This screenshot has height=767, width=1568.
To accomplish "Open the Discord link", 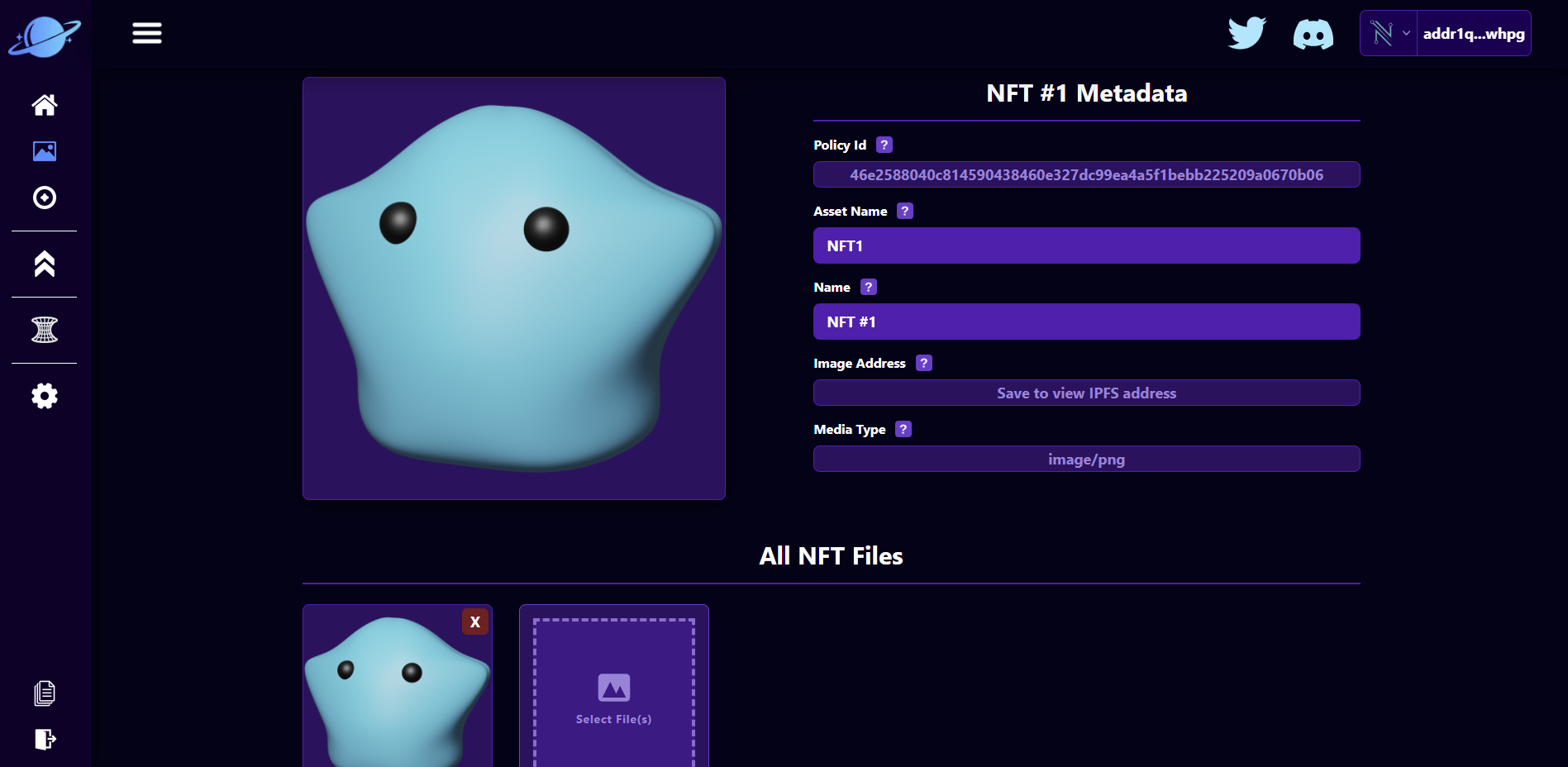I will tap(1313, 35).
